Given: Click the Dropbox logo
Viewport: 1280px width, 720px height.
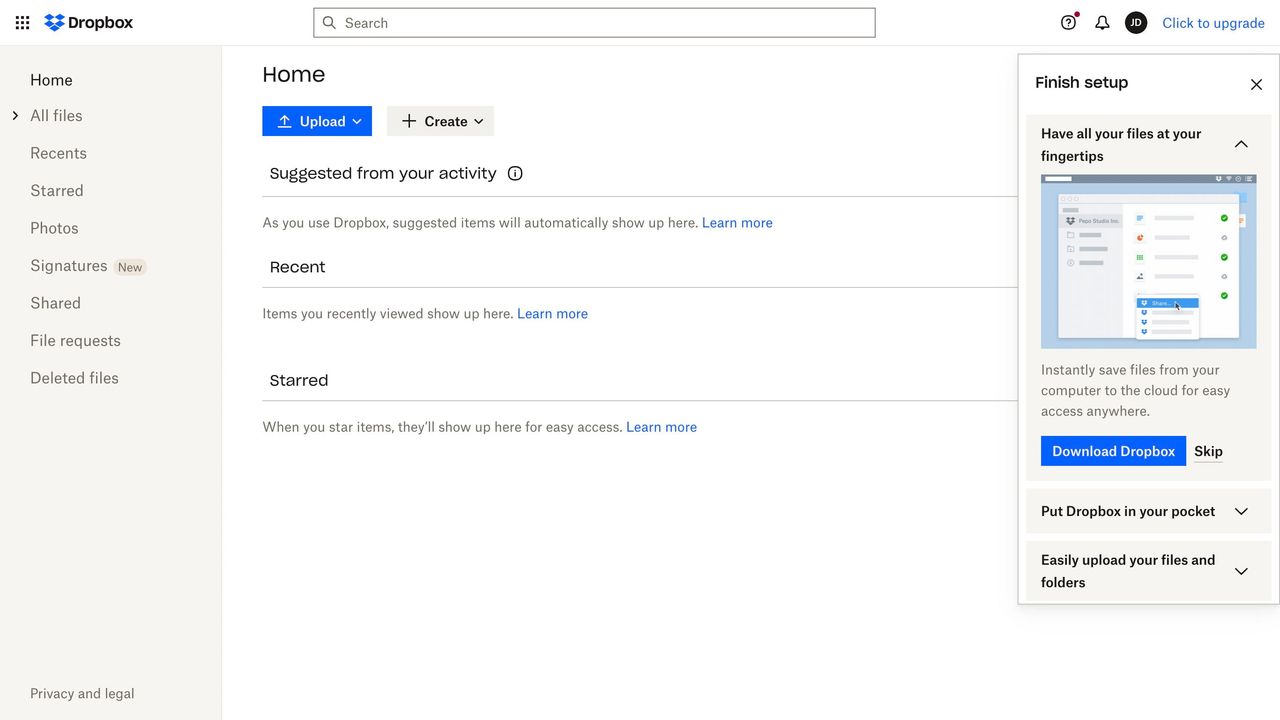Looking at the screenshot, I should pos(89,23).
